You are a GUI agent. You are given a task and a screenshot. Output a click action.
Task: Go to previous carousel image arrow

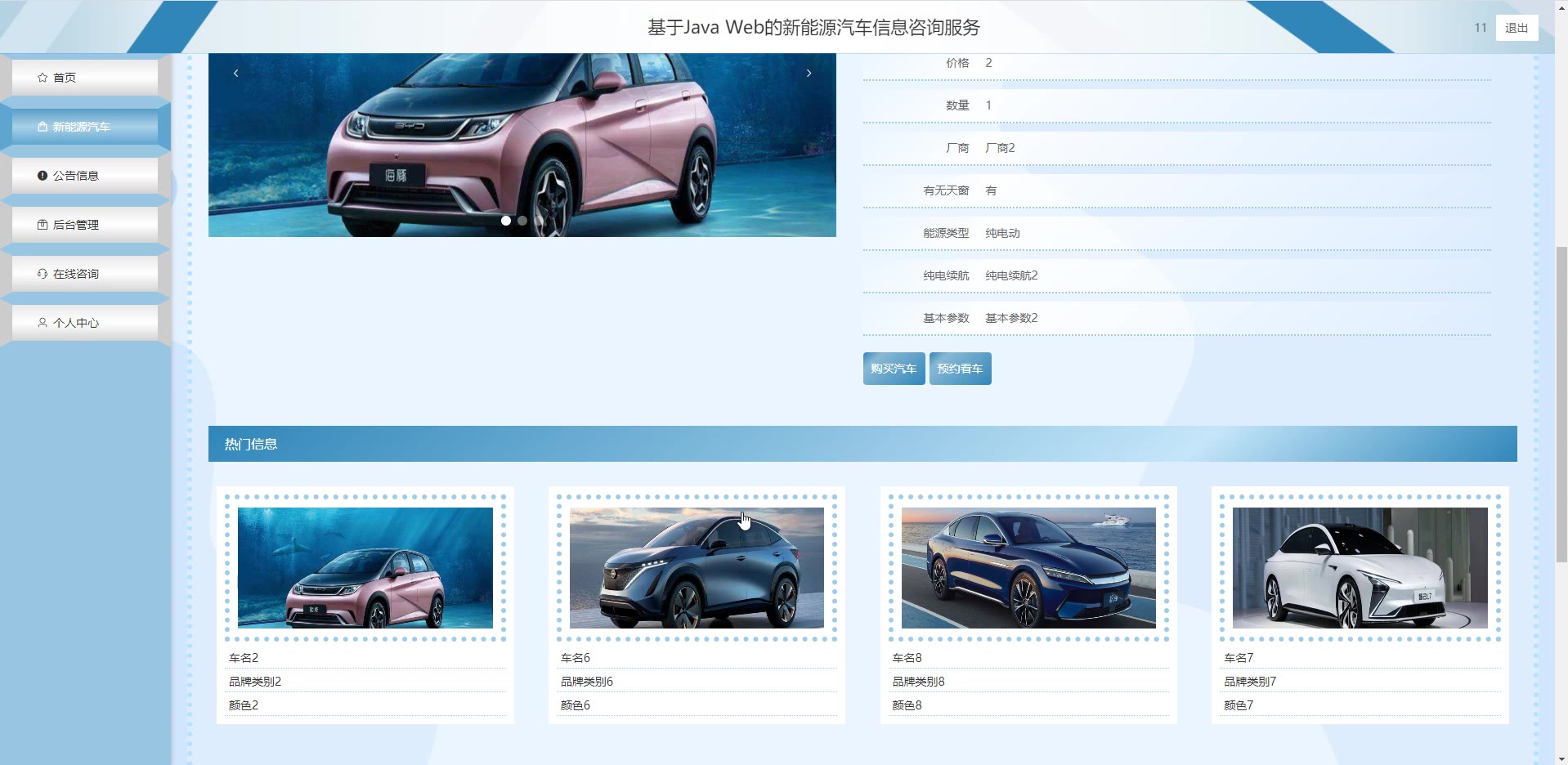click(236, 74)
